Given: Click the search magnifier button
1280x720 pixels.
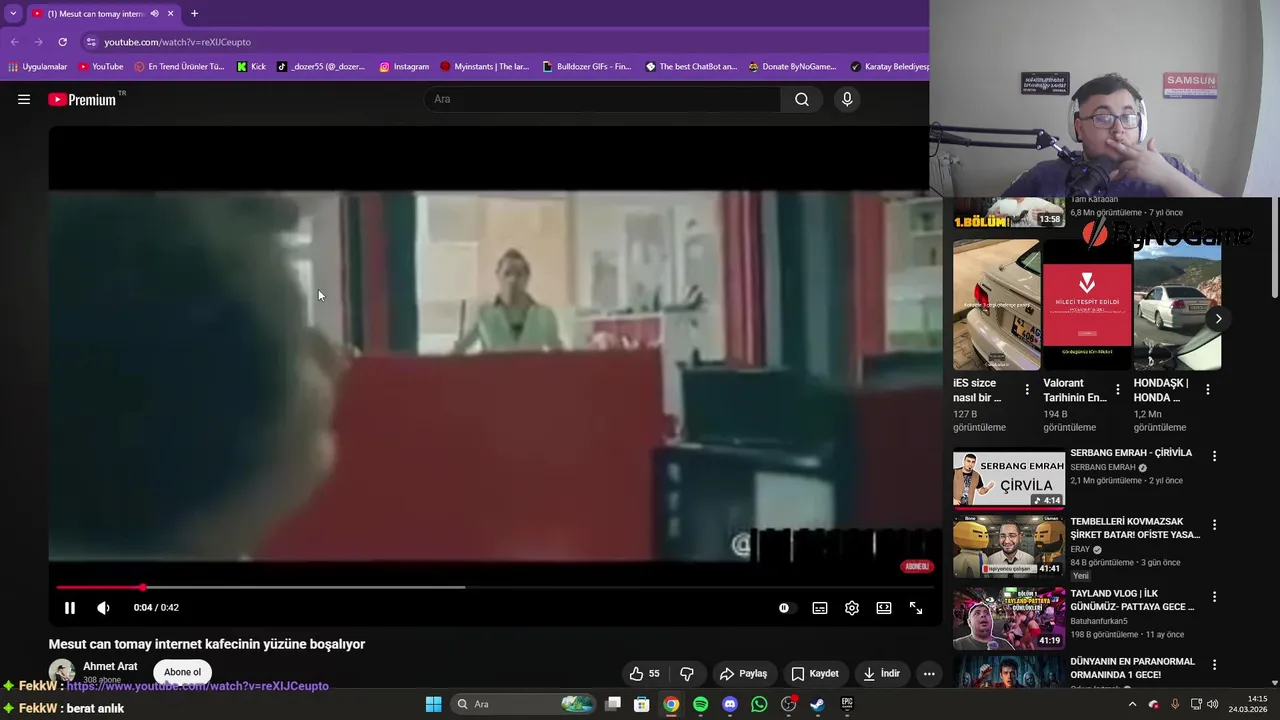Looking at the screenshot, I should 802,99.
